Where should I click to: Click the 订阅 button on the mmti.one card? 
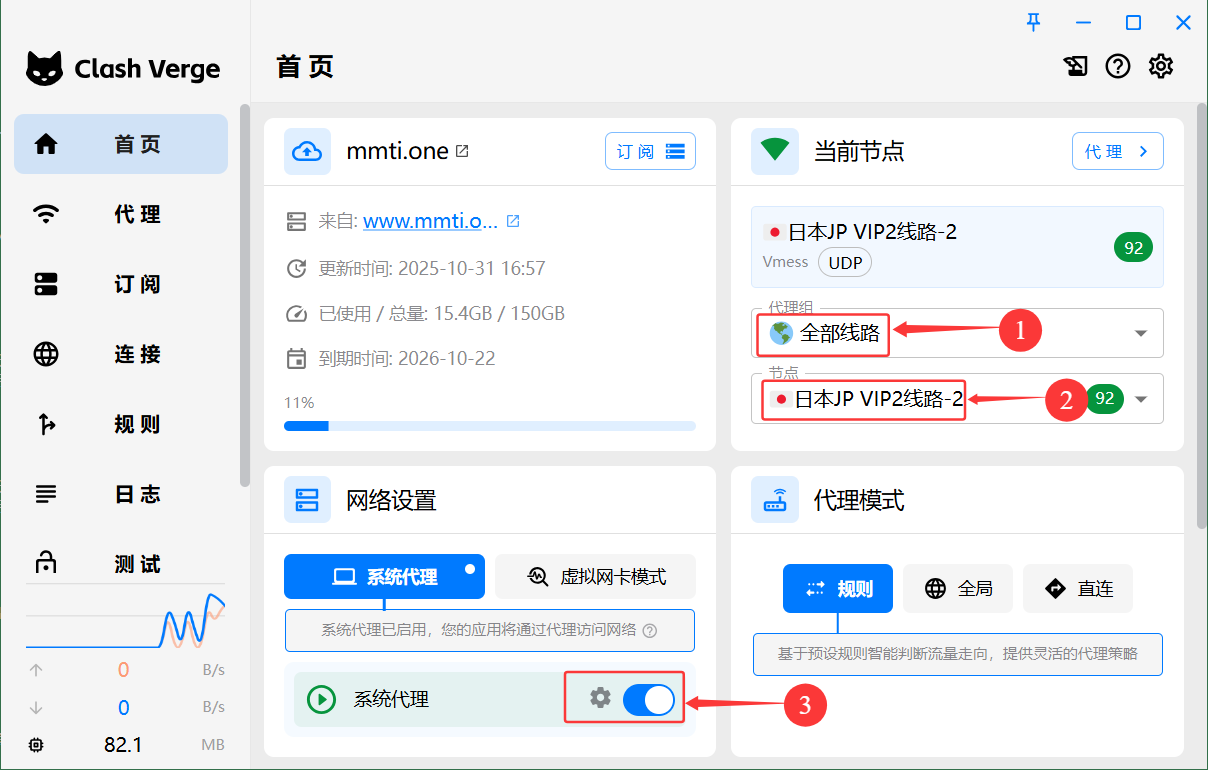coord(650,152)
